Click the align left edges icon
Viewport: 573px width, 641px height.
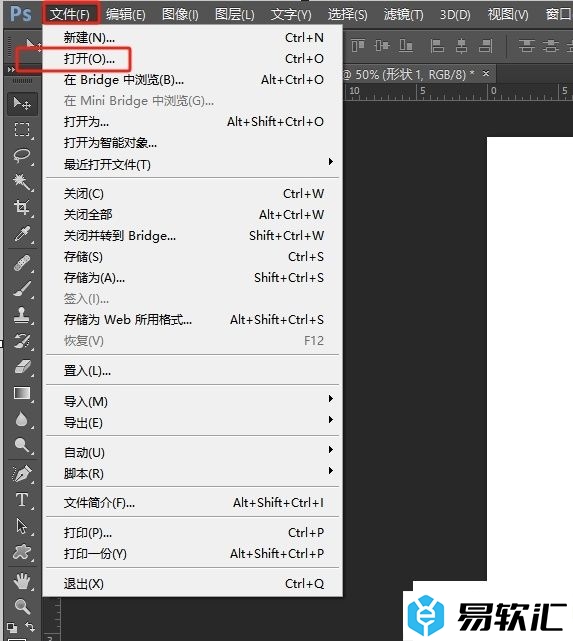pyautogui.click(x=437, y=46)
